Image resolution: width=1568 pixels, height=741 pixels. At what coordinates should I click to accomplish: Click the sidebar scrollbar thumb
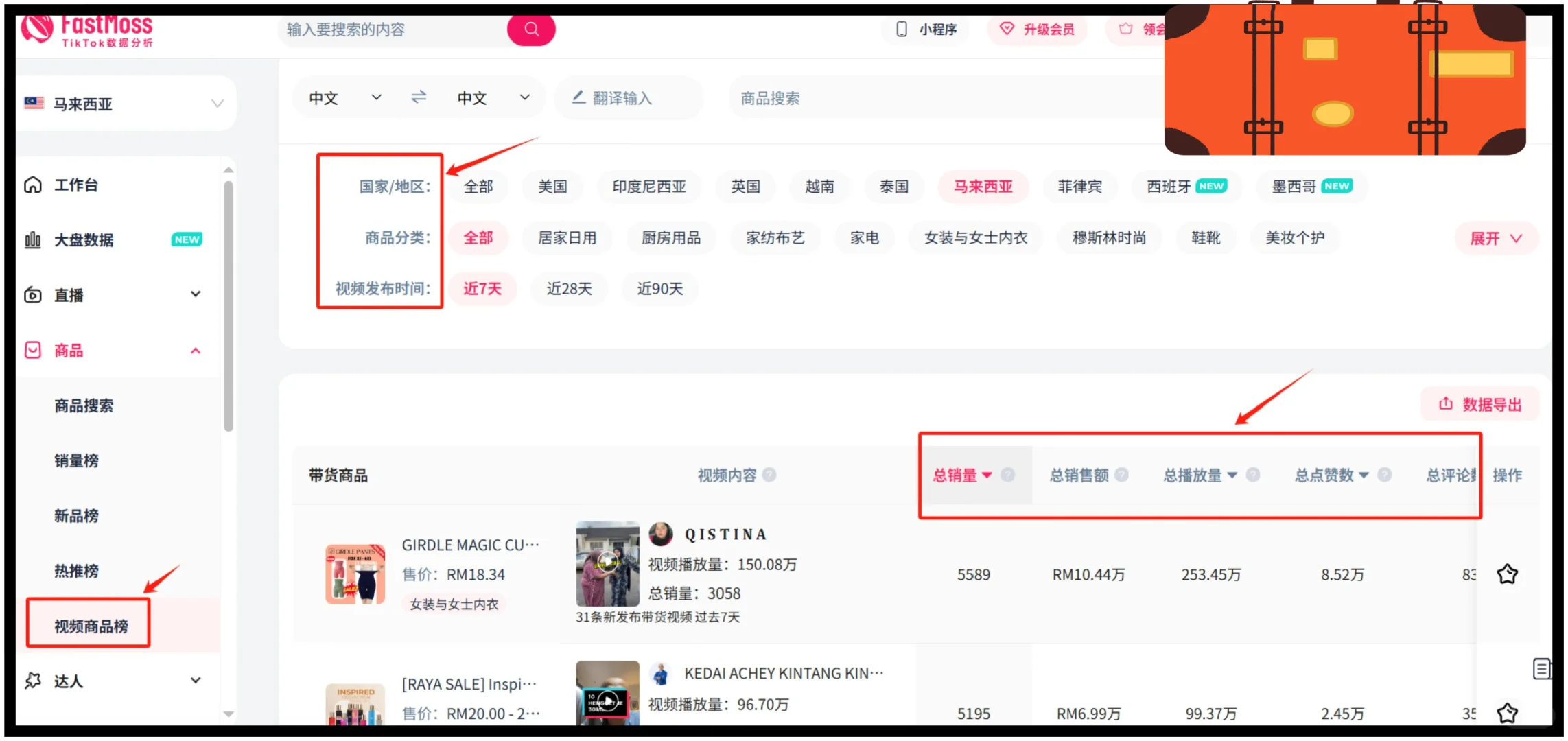coord(229,306)
